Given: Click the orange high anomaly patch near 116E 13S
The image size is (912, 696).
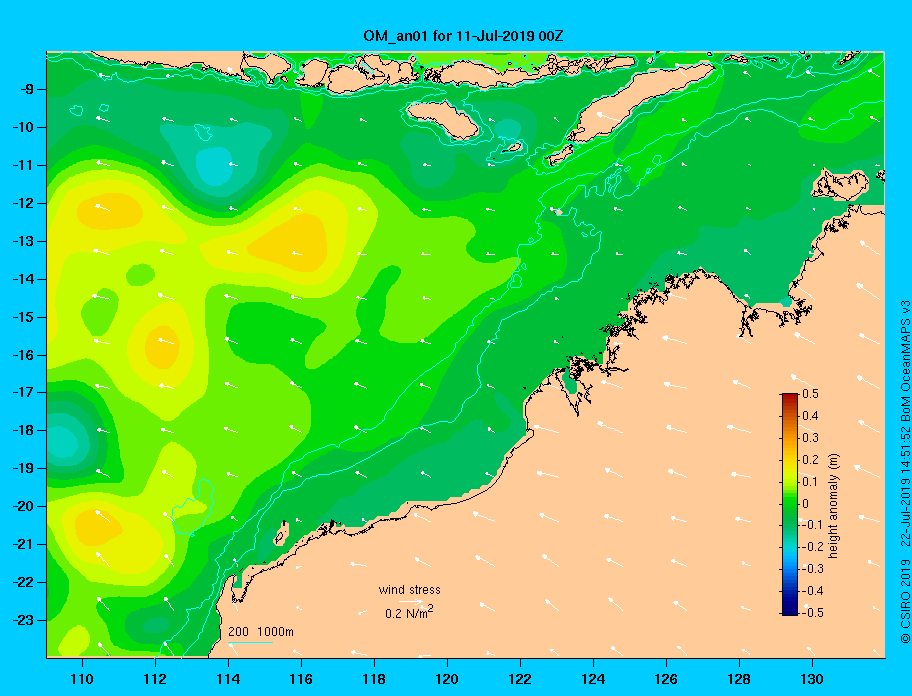Looking at the screenshot, I should [x=291, y=242].
